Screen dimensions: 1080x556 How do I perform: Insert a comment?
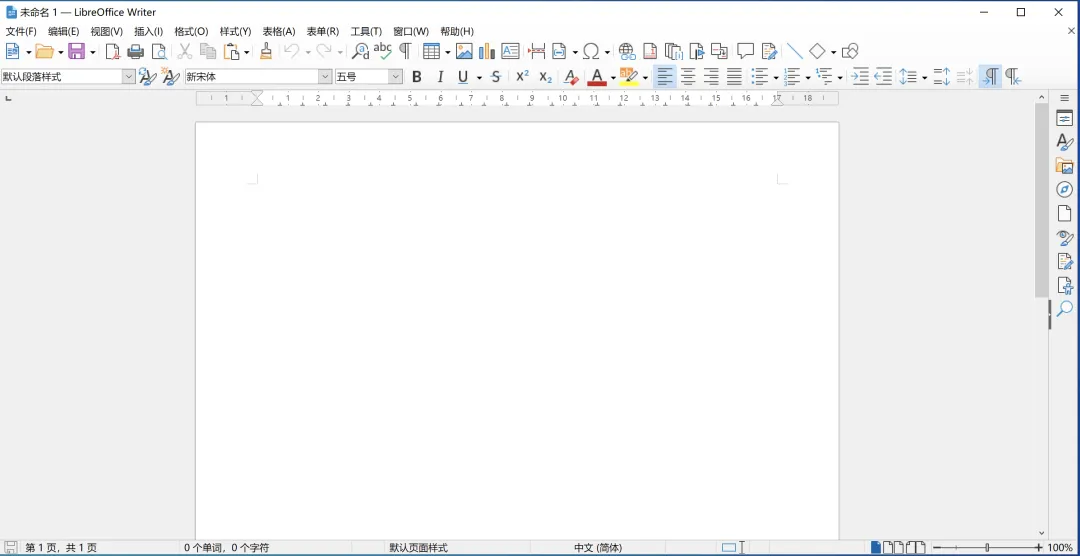coord(745,51)
